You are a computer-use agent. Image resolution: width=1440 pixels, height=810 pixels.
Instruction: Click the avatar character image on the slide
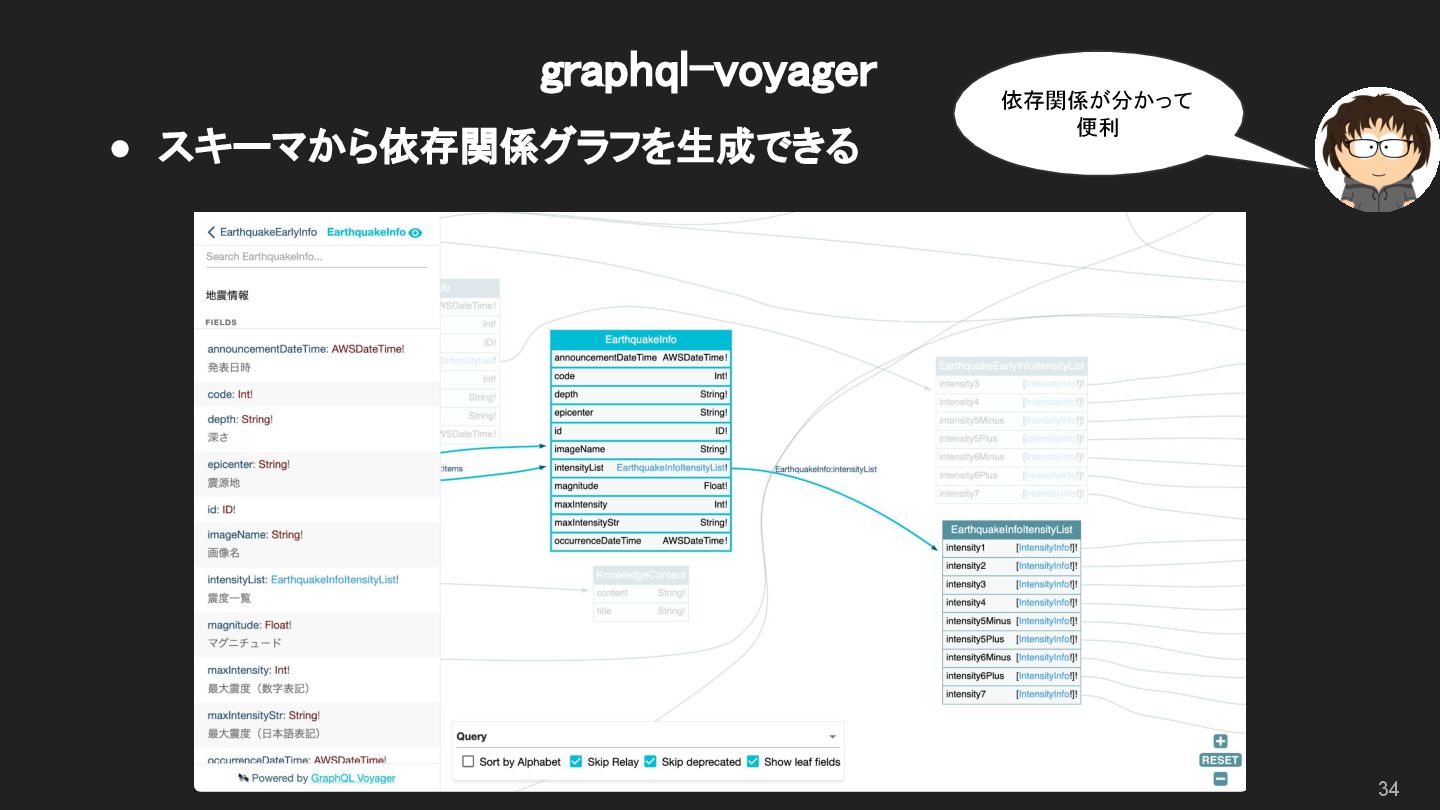tap(1377, 150)
